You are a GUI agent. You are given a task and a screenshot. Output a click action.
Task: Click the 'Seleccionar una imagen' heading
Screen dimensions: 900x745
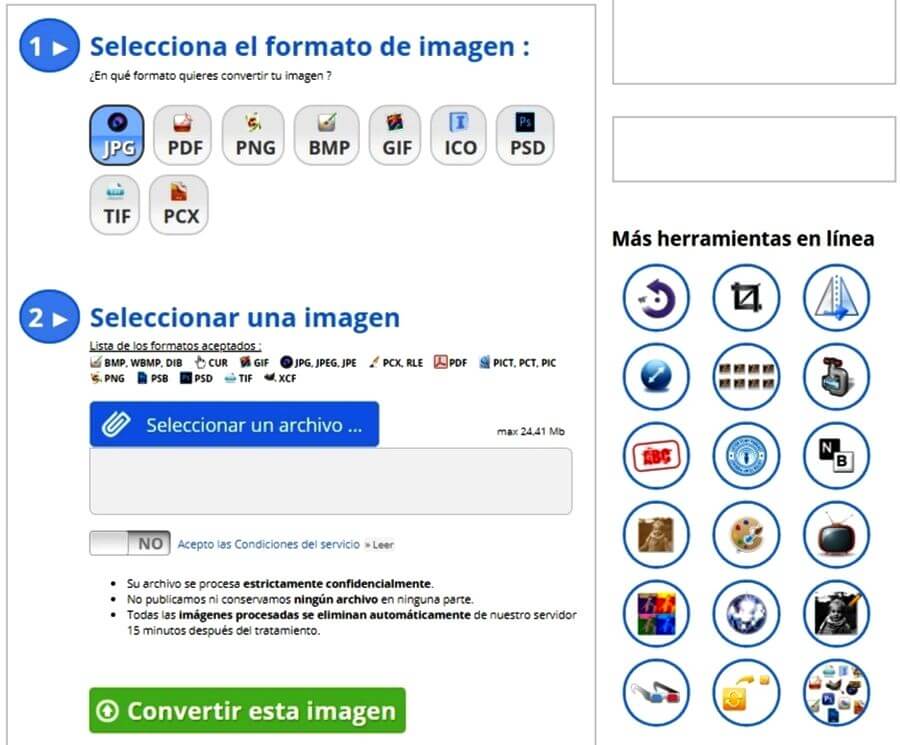coord(245,317)
